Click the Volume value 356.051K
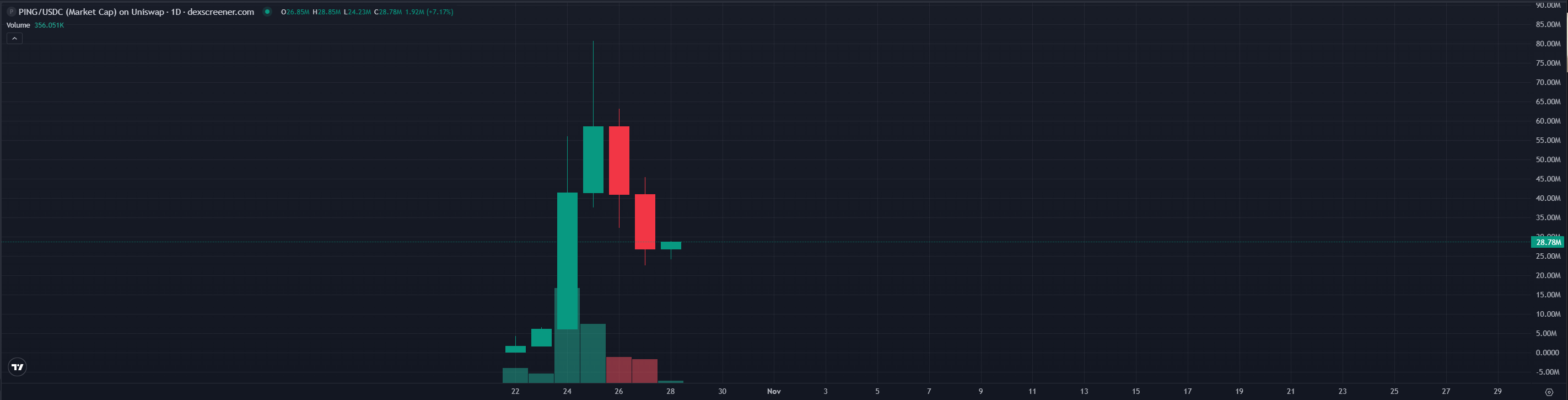1568x400 pixels. [49, 25]
